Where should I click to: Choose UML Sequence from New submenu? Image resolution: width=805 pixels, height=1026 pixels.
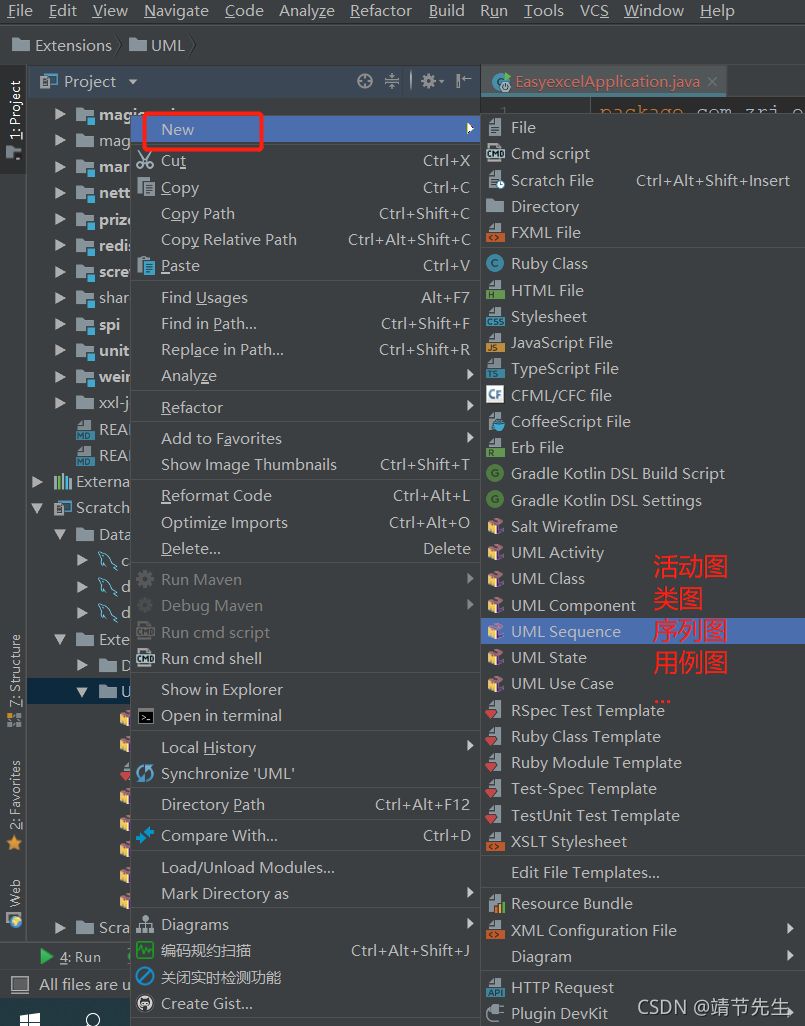[643, 631]
